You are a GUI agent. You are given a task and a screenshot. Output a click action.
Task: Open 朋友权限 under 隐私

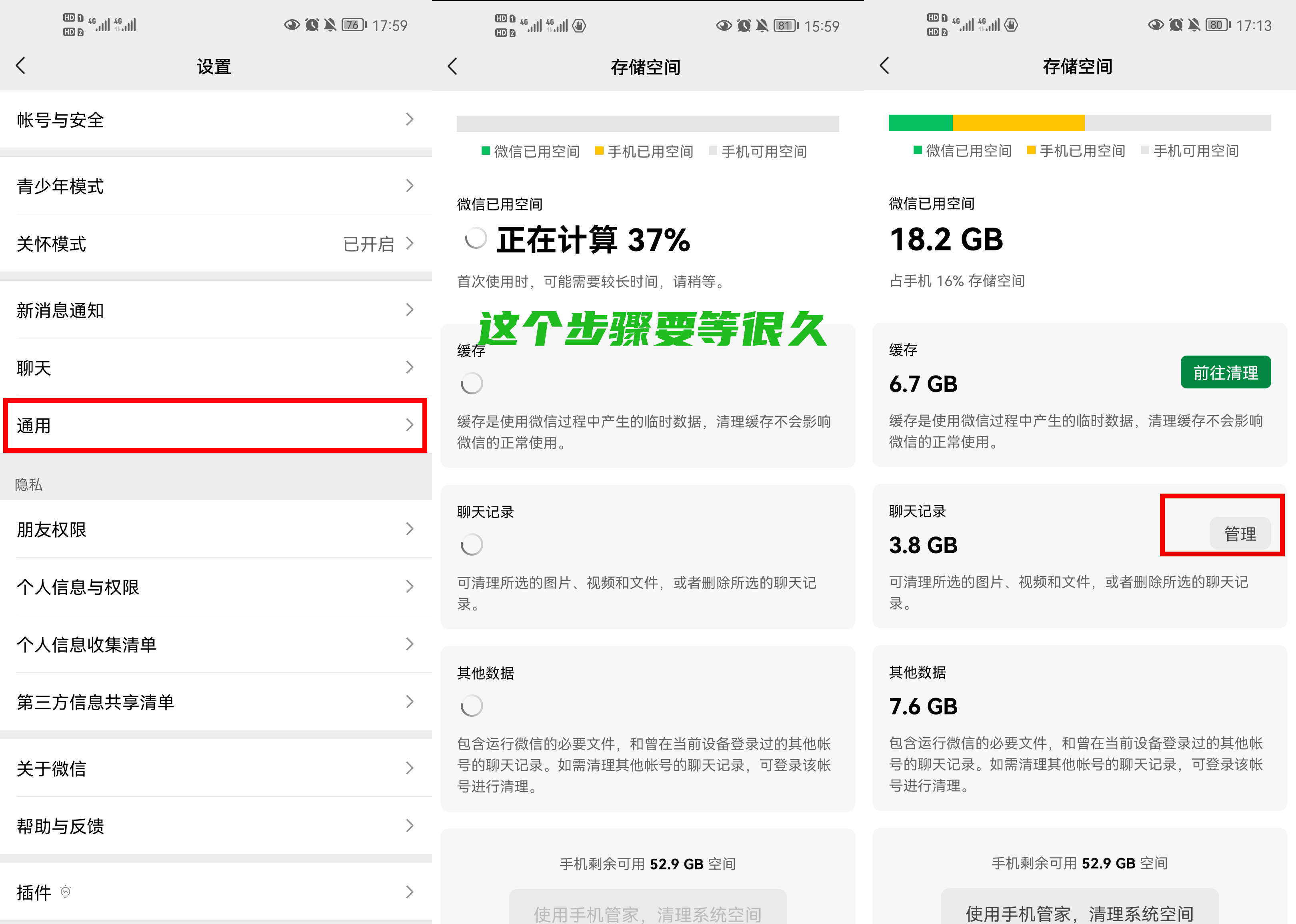[214, 529]
